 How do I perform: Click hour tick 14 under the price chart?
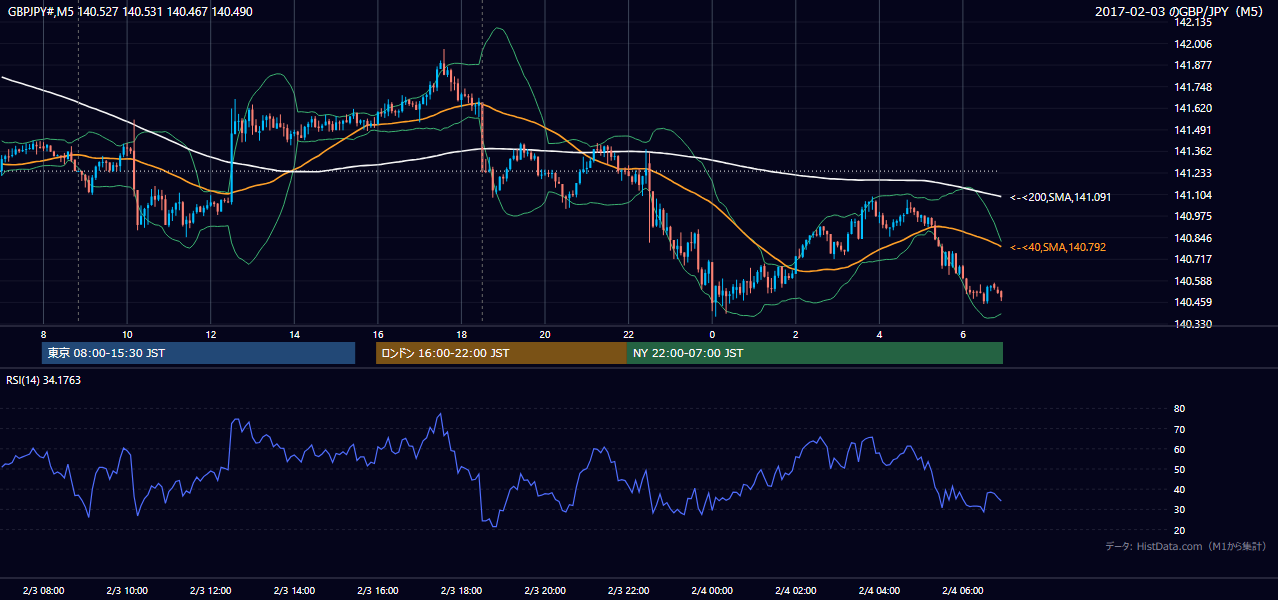[x=294, y=333]
